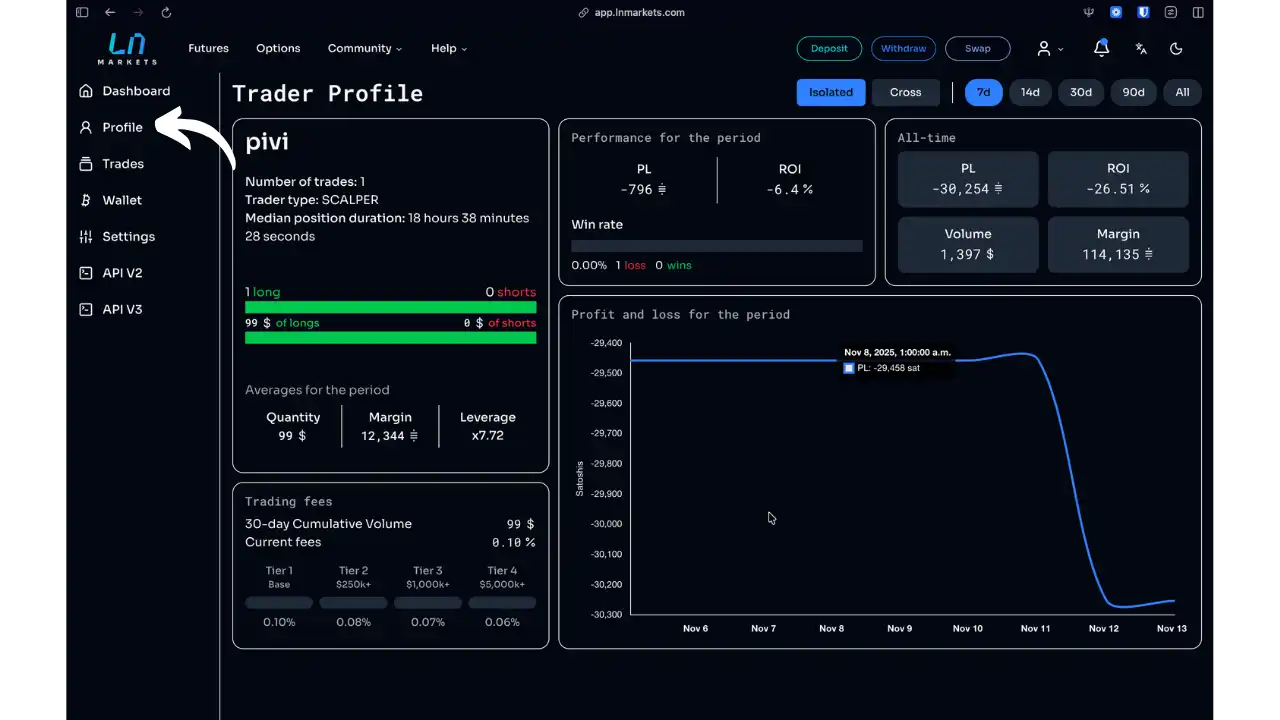
Task: Switch margin mode to Cross
Action: 905,92
